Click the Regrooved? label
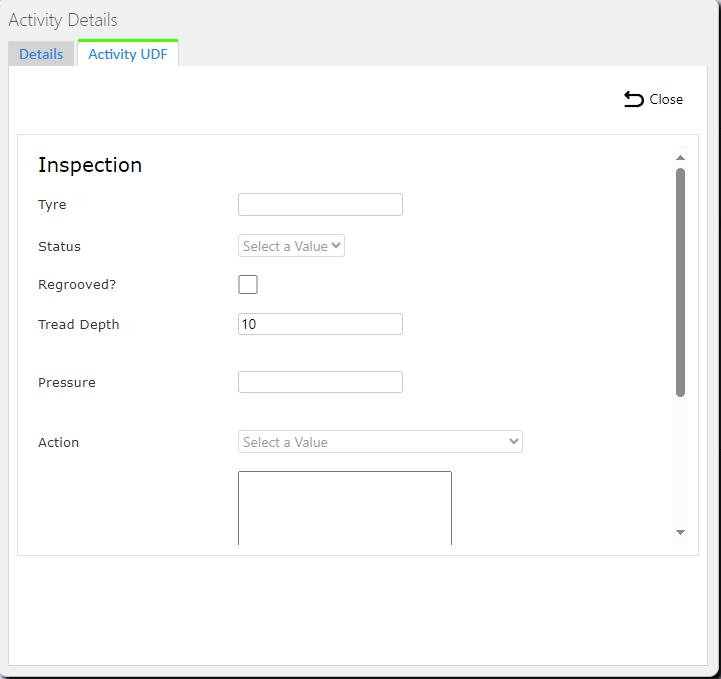 77,285
